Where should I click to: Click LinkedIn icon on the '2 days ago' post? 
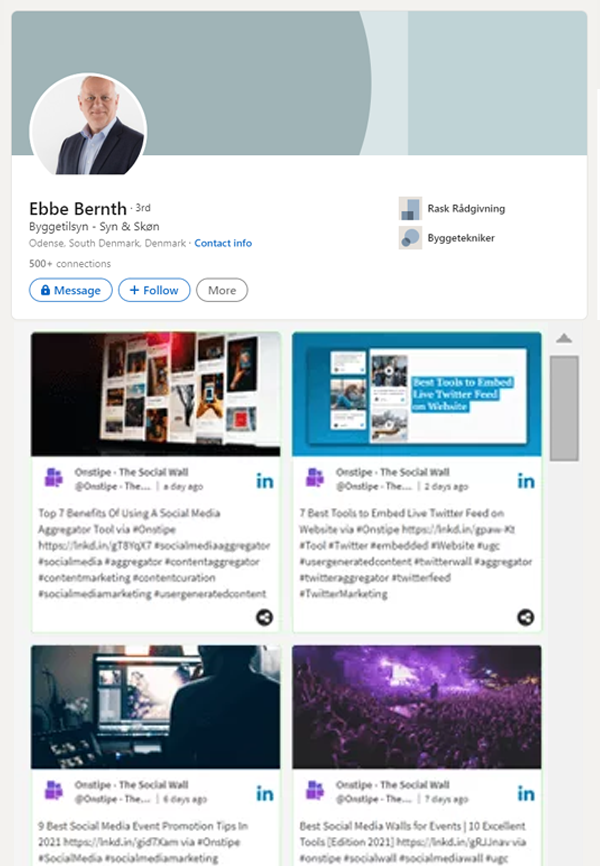click(x=526, y=481)
